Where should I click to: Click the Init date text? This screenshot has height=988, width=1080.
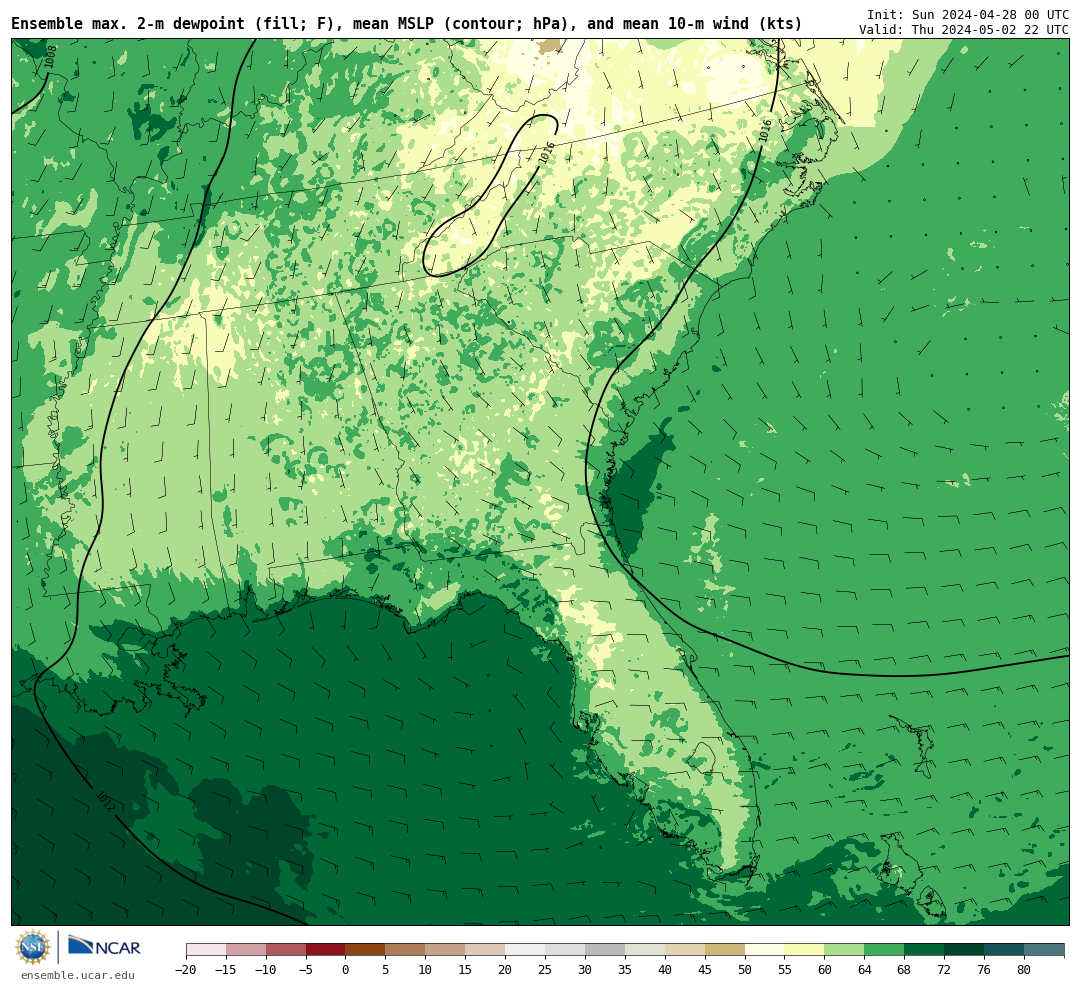[968, 14]
